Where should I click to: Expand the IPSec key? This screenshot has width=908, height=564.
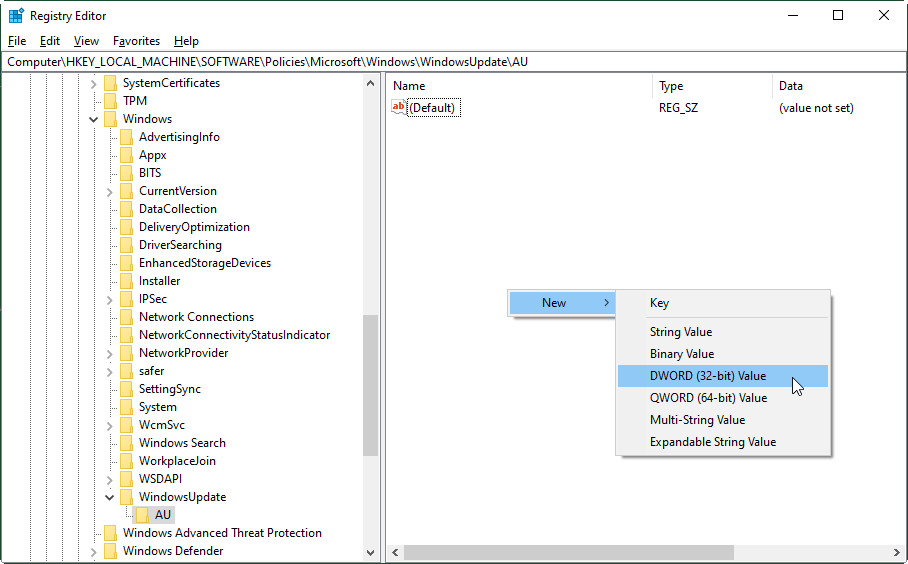(109, 300)
